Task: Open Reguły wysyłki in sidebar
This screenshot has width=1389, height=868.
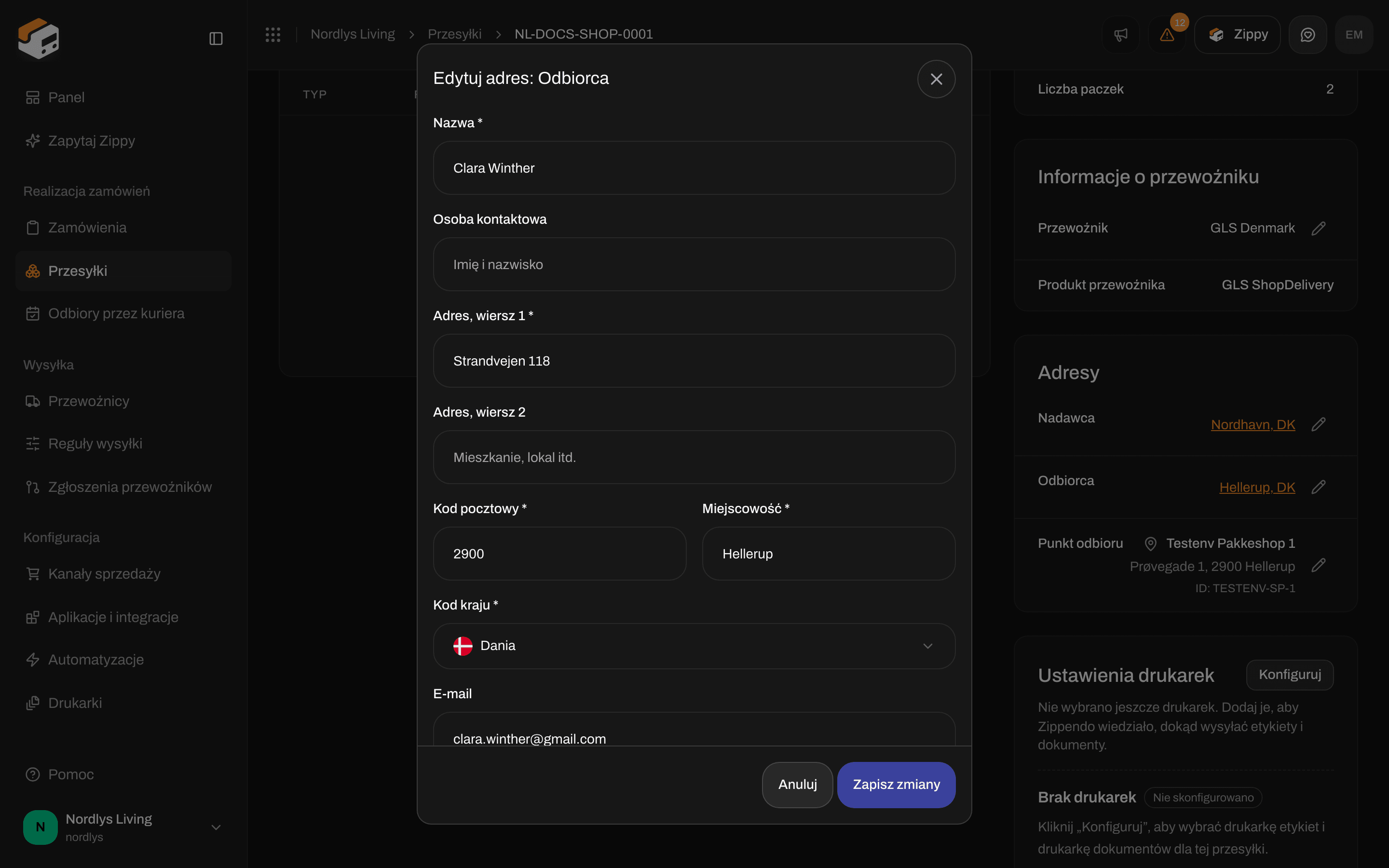Action: [x=123, y=444]
